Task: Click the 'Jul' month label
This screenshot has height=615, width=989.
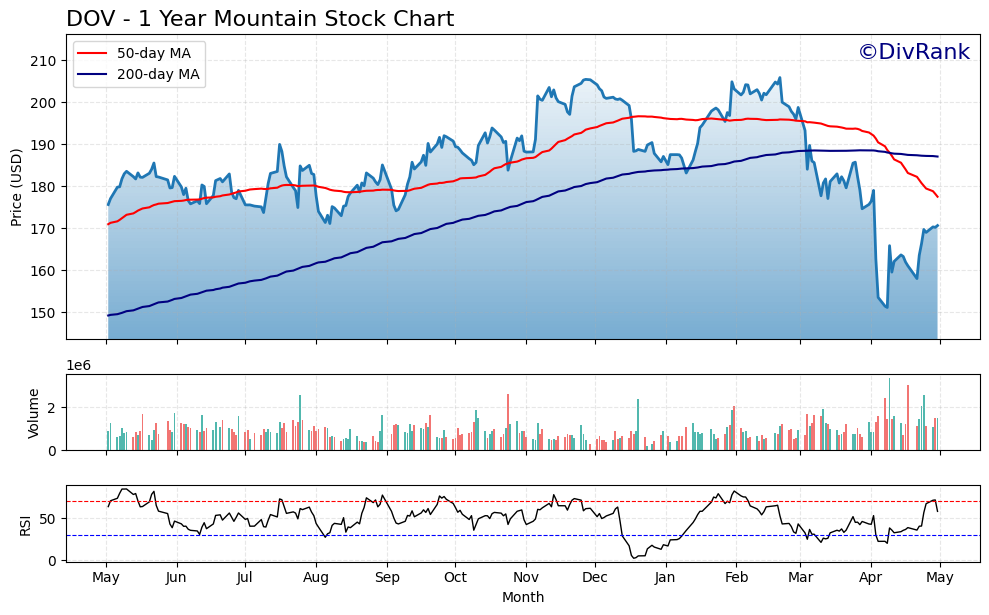Action: click(x=245, y=578)
